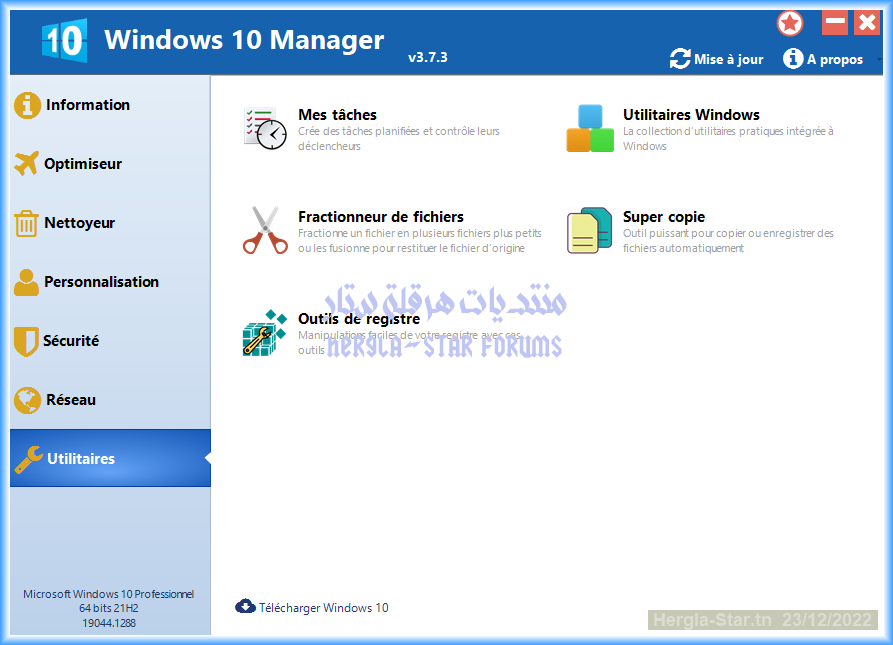Click the Mise à jour button text

[728, 59]
